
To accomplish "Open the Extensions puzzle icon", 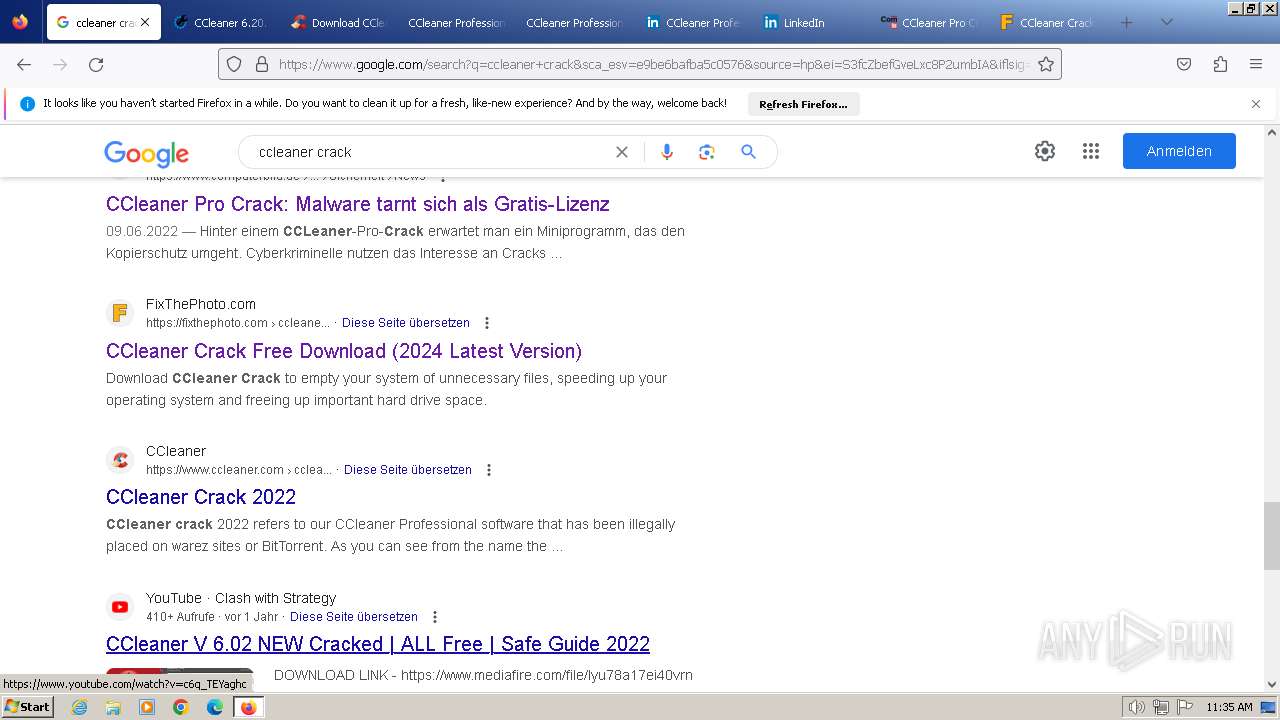I will click(1220, 64).
